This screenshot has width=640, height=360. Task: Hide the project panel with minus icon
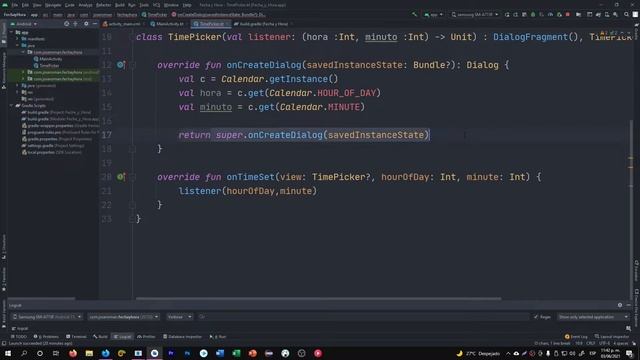point(95,24)
